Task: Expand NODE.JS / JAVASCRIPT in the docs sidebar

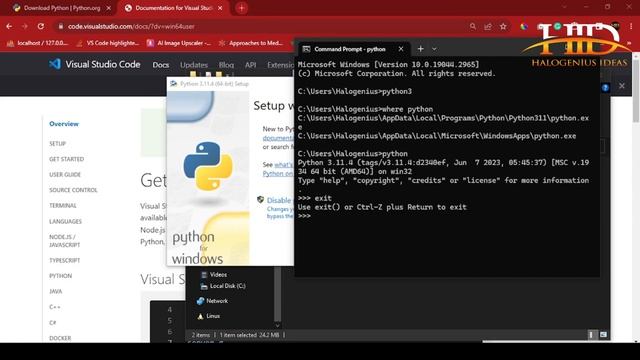Action: tap(64, 241)
